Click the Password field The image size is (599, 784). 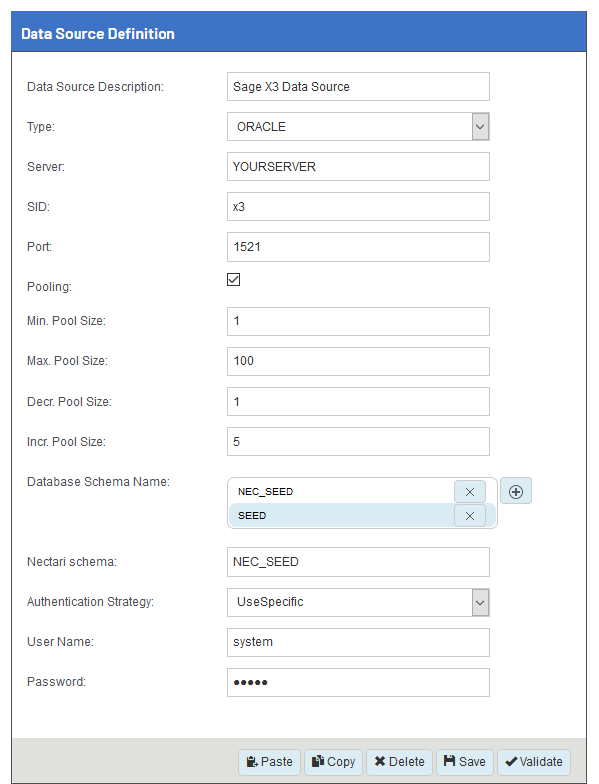[x=358, y=682]
